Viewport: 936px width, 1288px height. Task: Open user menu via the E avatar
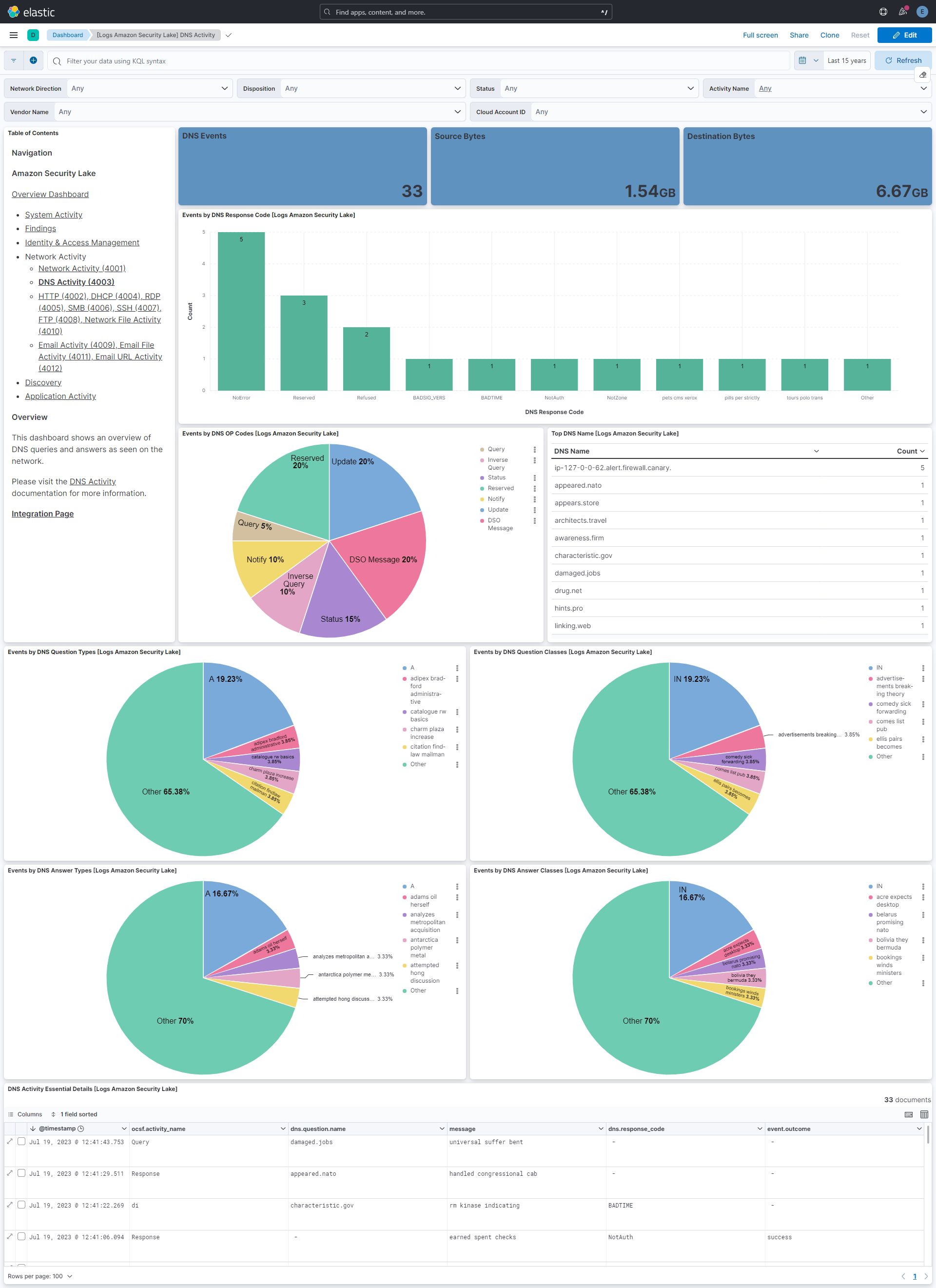(922, 11)
